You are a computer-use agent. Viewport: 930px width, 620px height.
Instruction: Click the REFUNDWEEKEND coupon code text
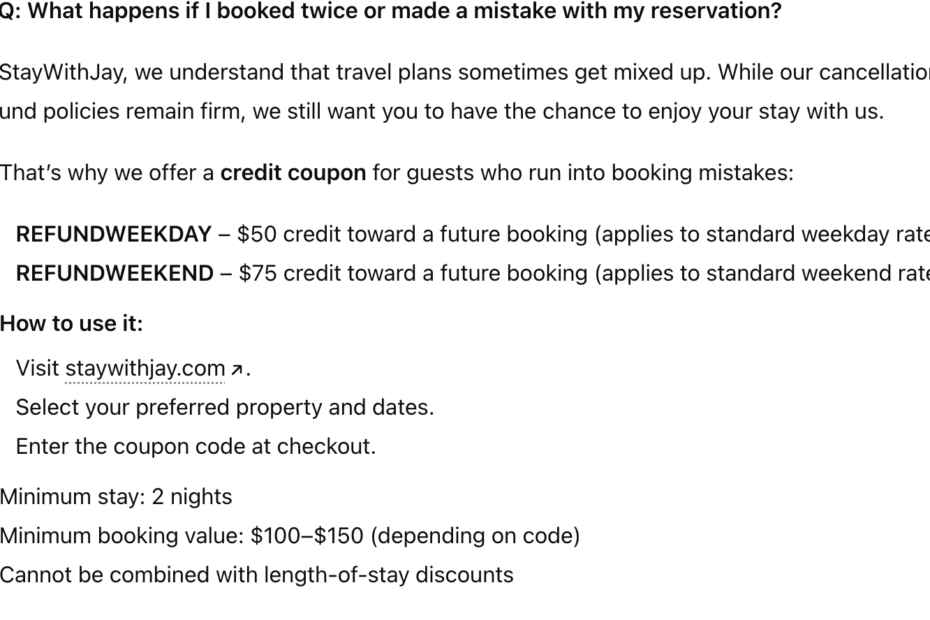point(114,273)
